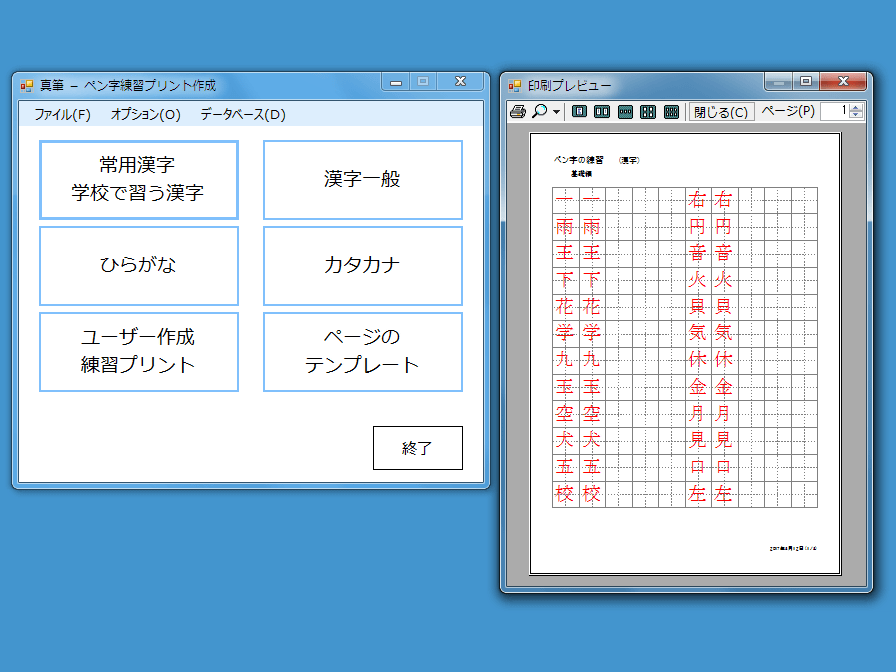
Task: Increase page number with up arrow
Action: click(855, 107)
